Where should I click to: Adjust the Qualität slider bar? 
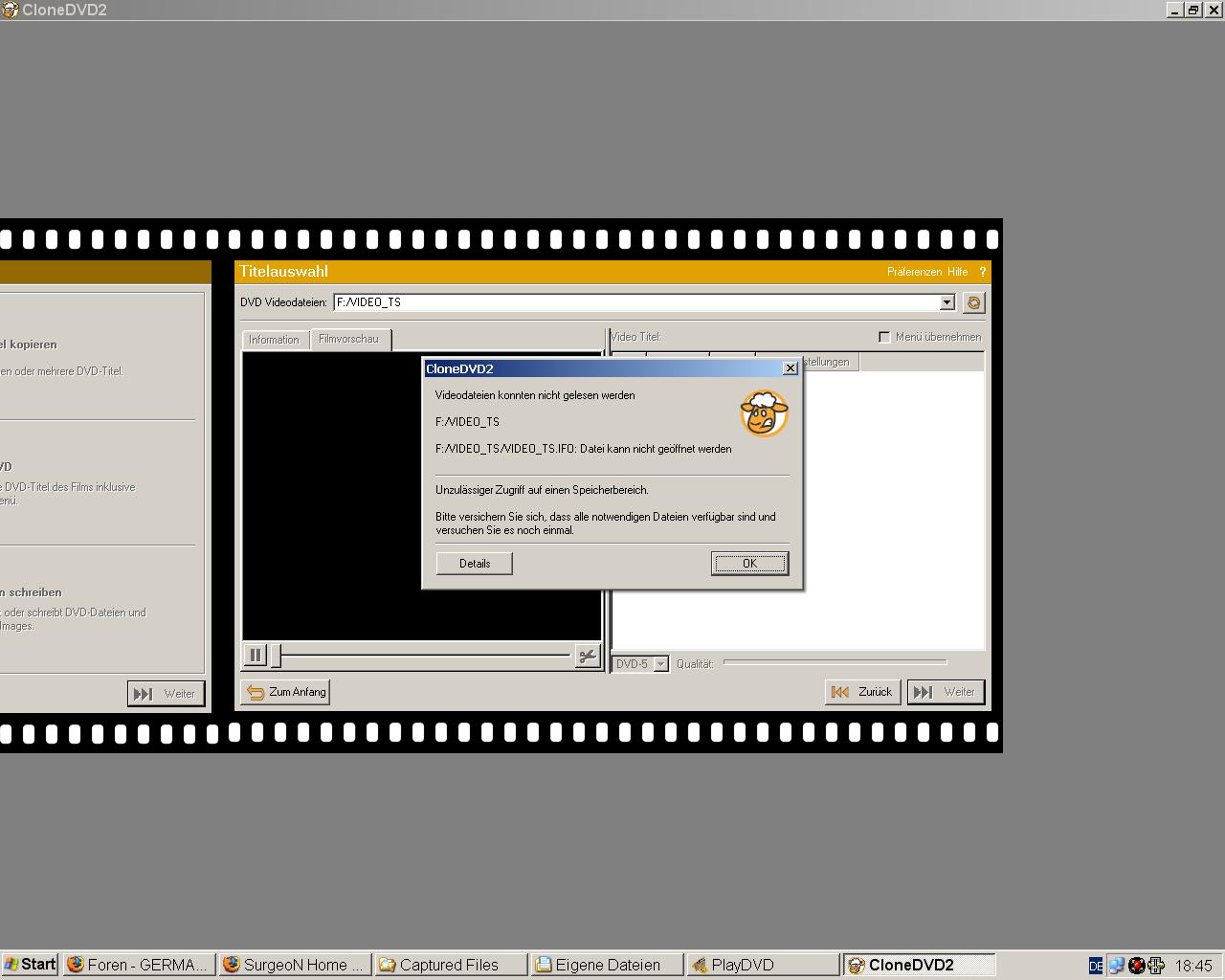pos(835,662)
